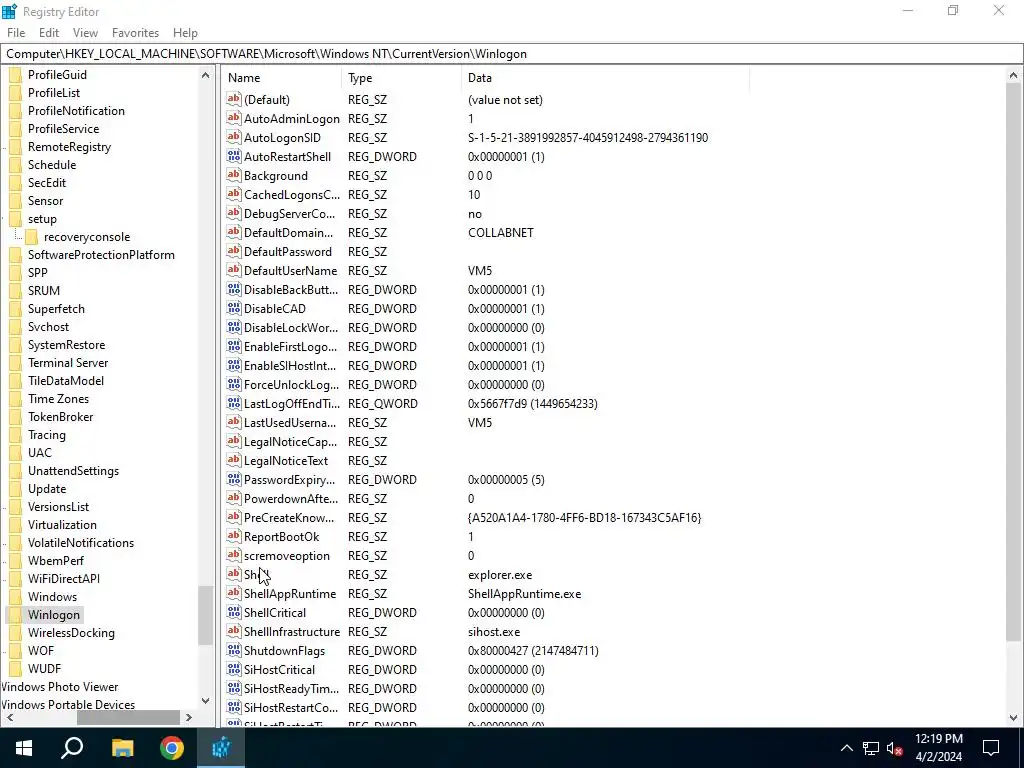Select the DefaultDomain... value name
Viewport: 1024px width, 768px height.
pos(288,232)
